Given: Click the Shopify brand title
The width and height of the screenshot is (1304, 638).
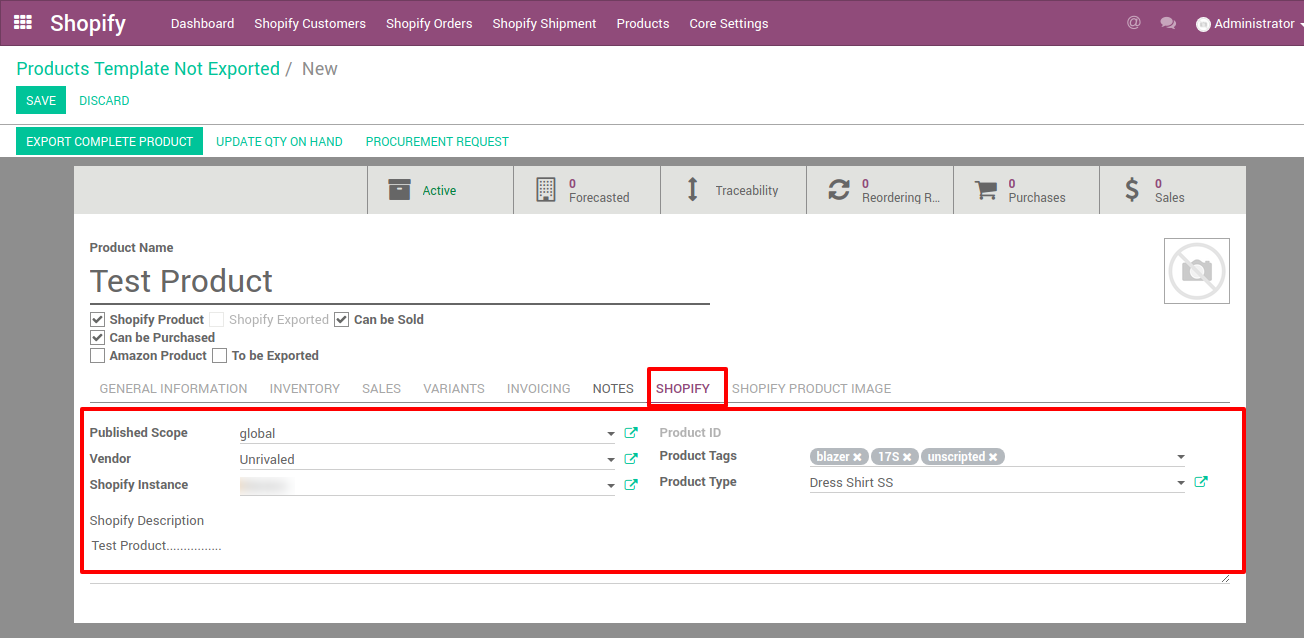Looking at the screenshot, I should point(88,23).
